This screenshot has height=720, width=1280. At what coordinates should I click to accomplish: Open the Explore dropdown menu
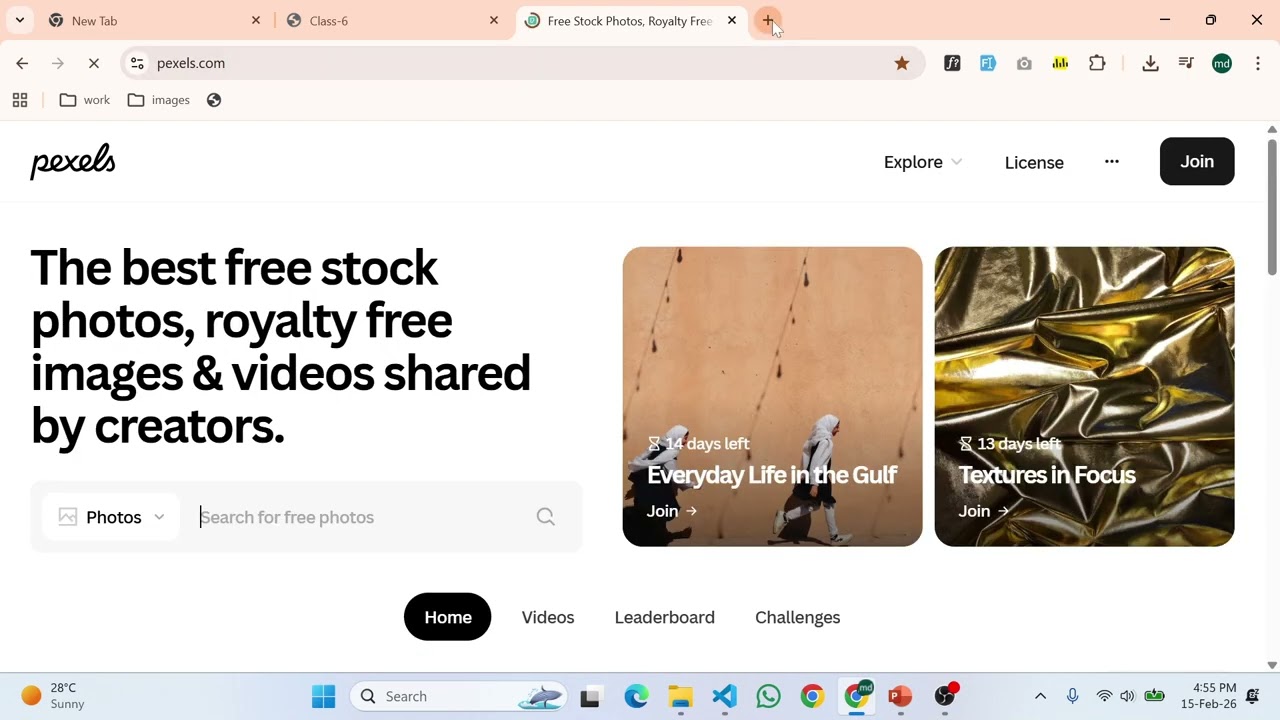[x=922, y=162]
